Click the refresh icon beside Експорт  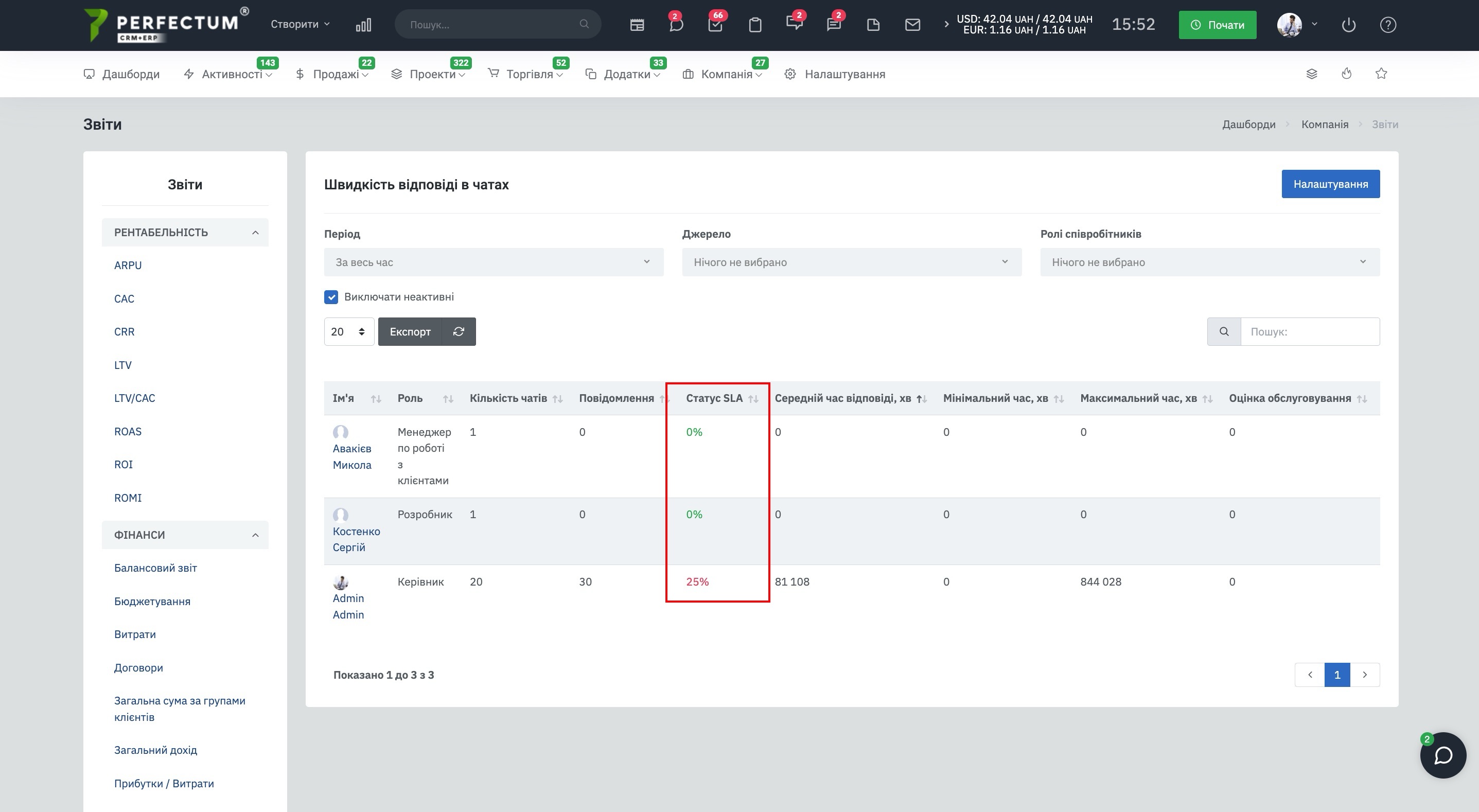click(459, 331)
